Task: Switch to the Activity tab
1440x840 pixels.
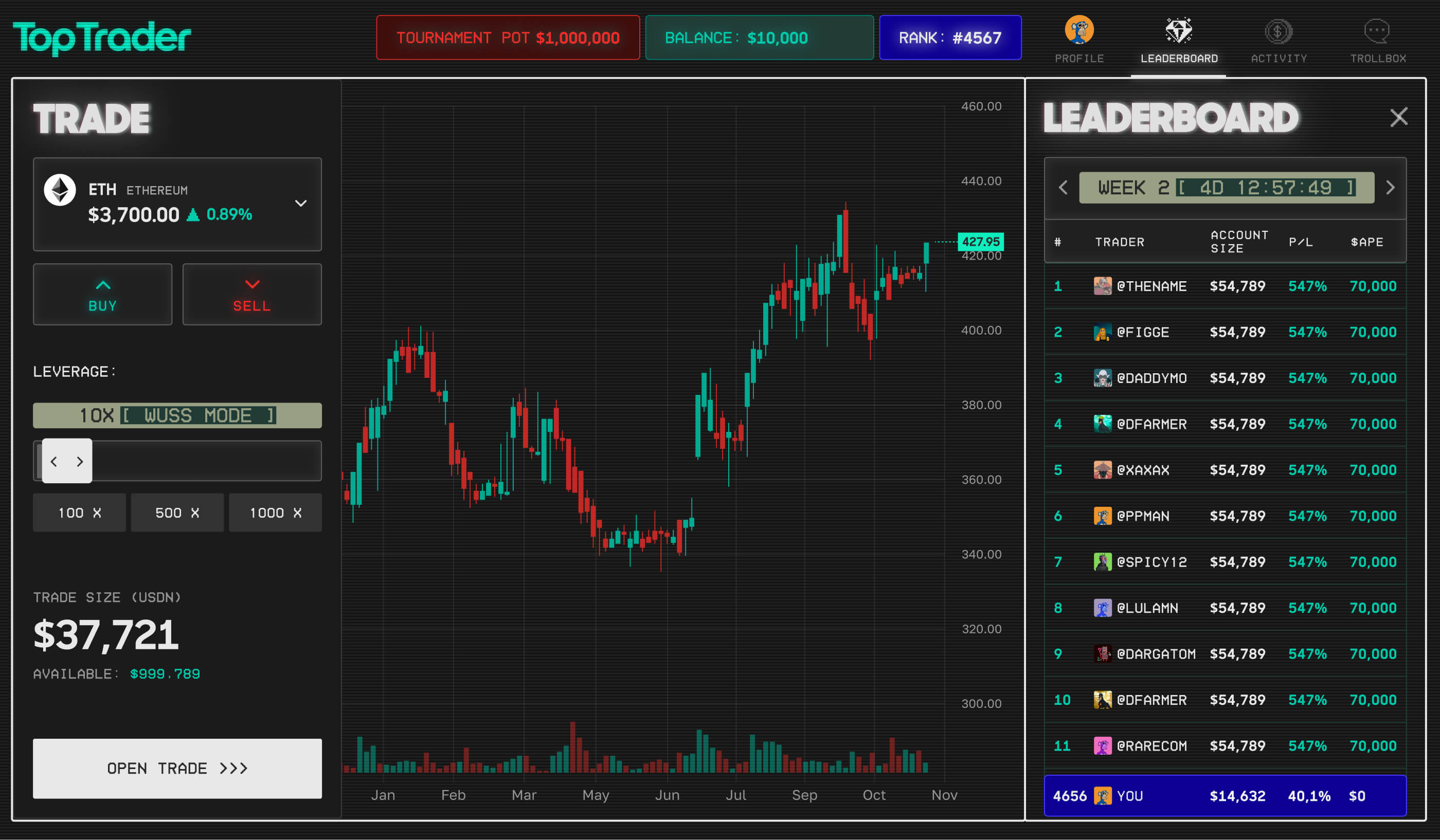Action: (1279, 58)
